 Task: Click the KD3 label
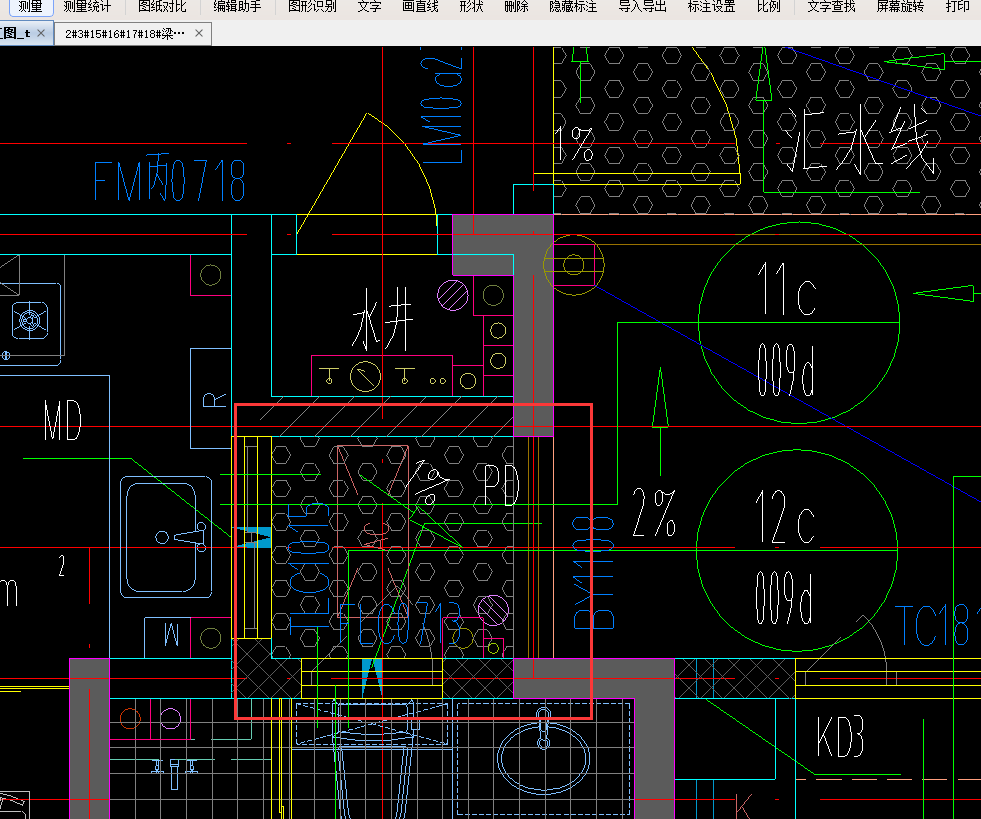coord(840,736)
